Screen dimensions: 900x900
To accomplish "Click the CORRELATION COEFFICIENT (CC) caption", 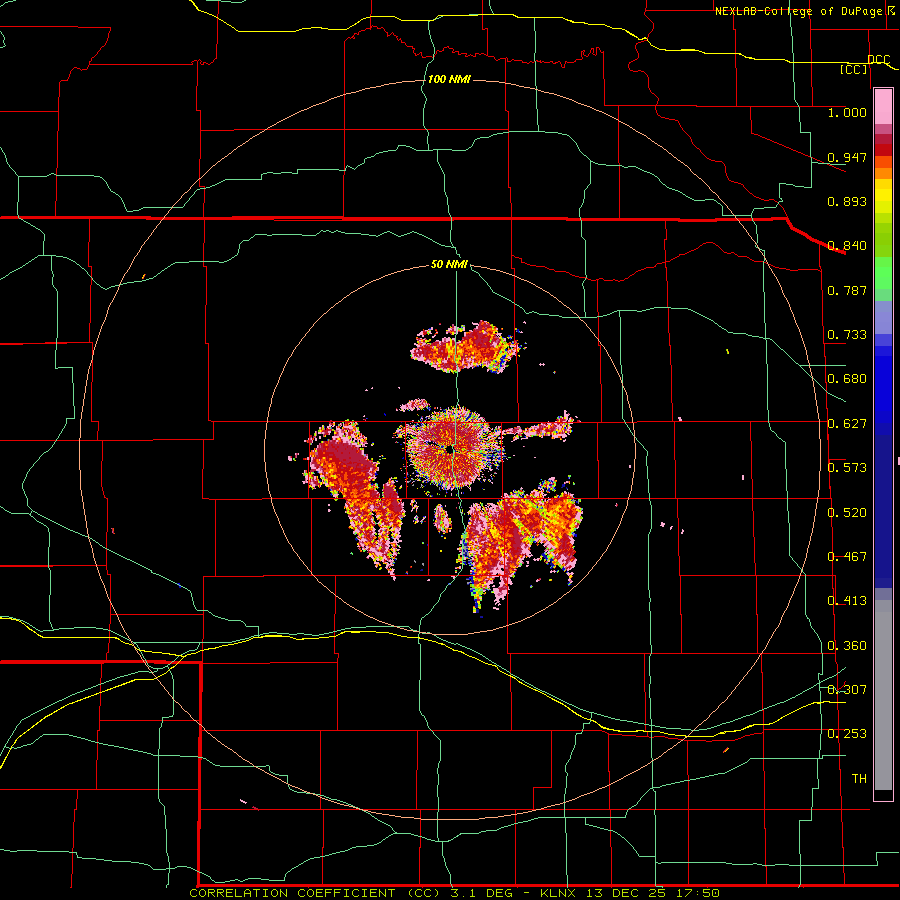I will tap(317, 893).
